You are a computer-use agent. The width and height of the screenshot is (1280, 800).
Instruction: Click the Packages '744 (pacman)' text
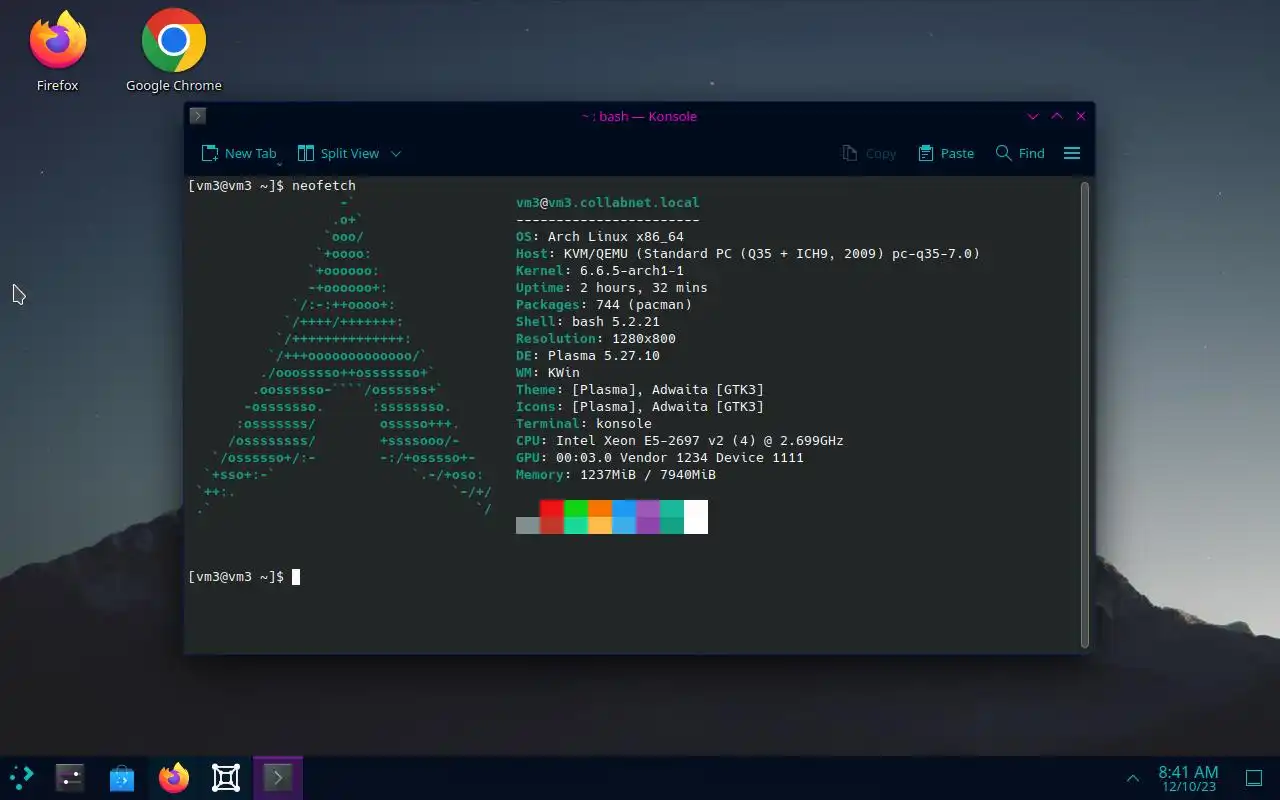(644, 305)
